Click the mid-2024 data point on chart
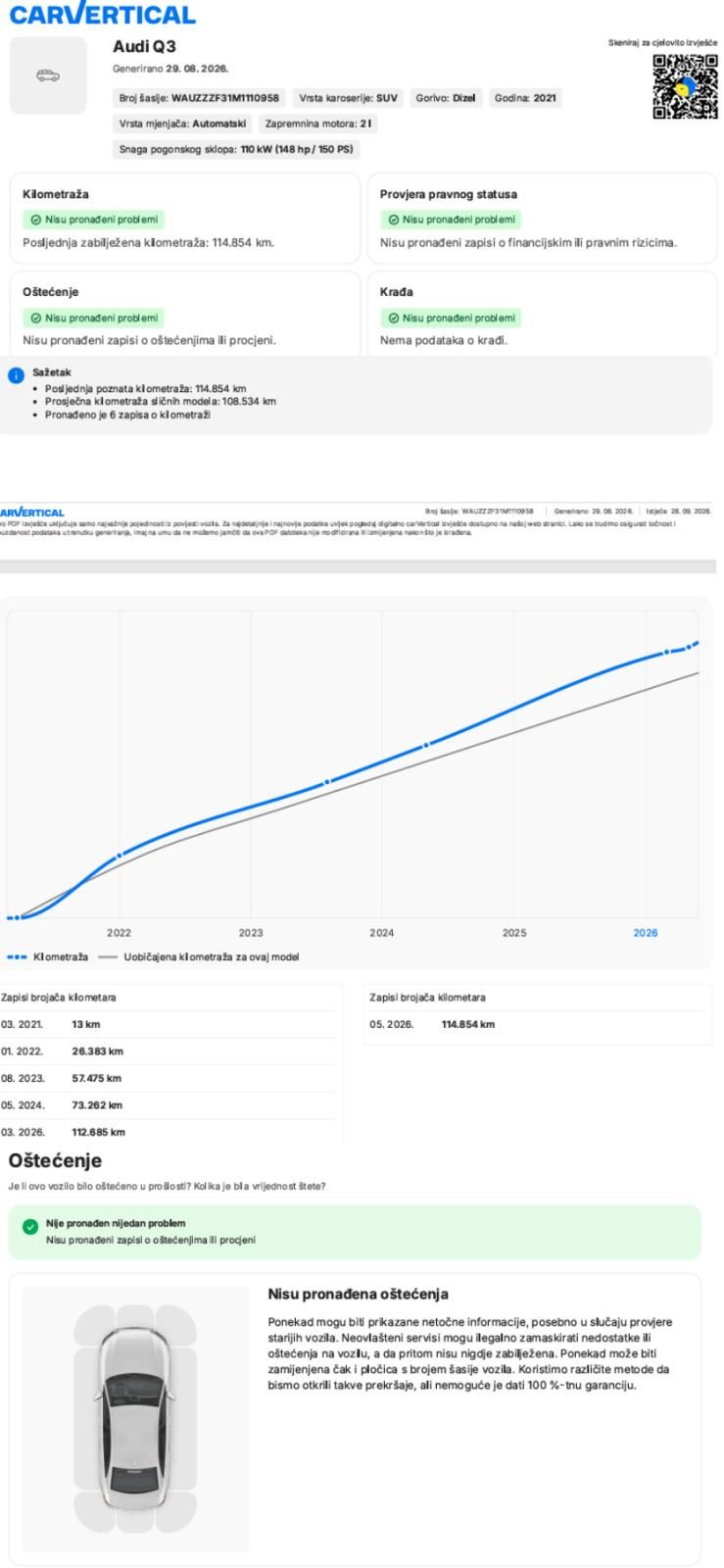The image size is (724, 1568). (x=426, y=745)
